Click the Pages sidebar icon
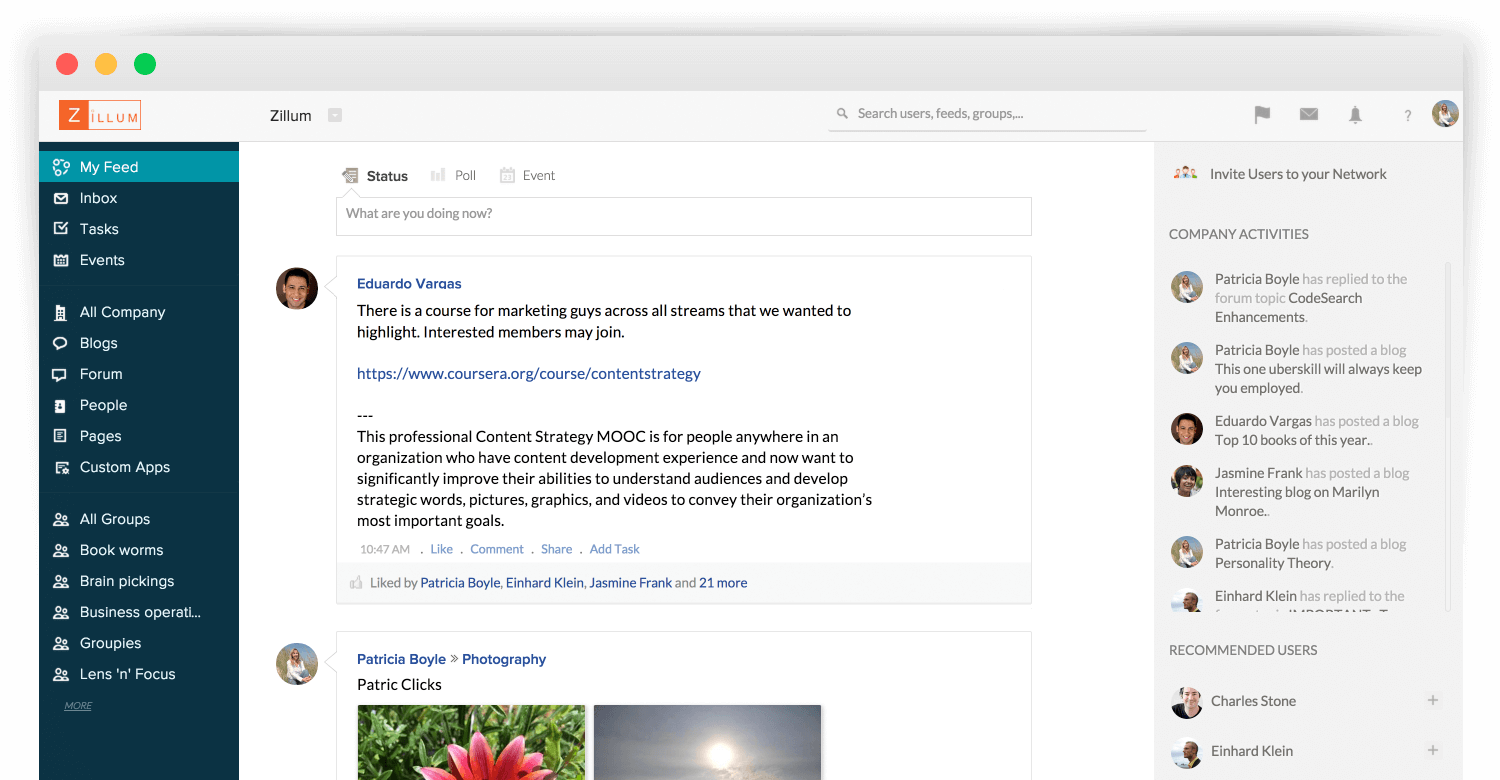 [60, 436]
